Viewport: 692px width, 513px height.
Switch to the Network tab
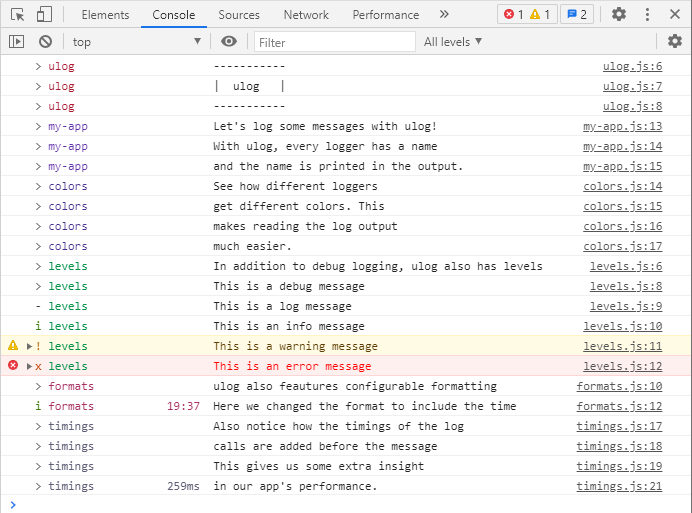306,15
